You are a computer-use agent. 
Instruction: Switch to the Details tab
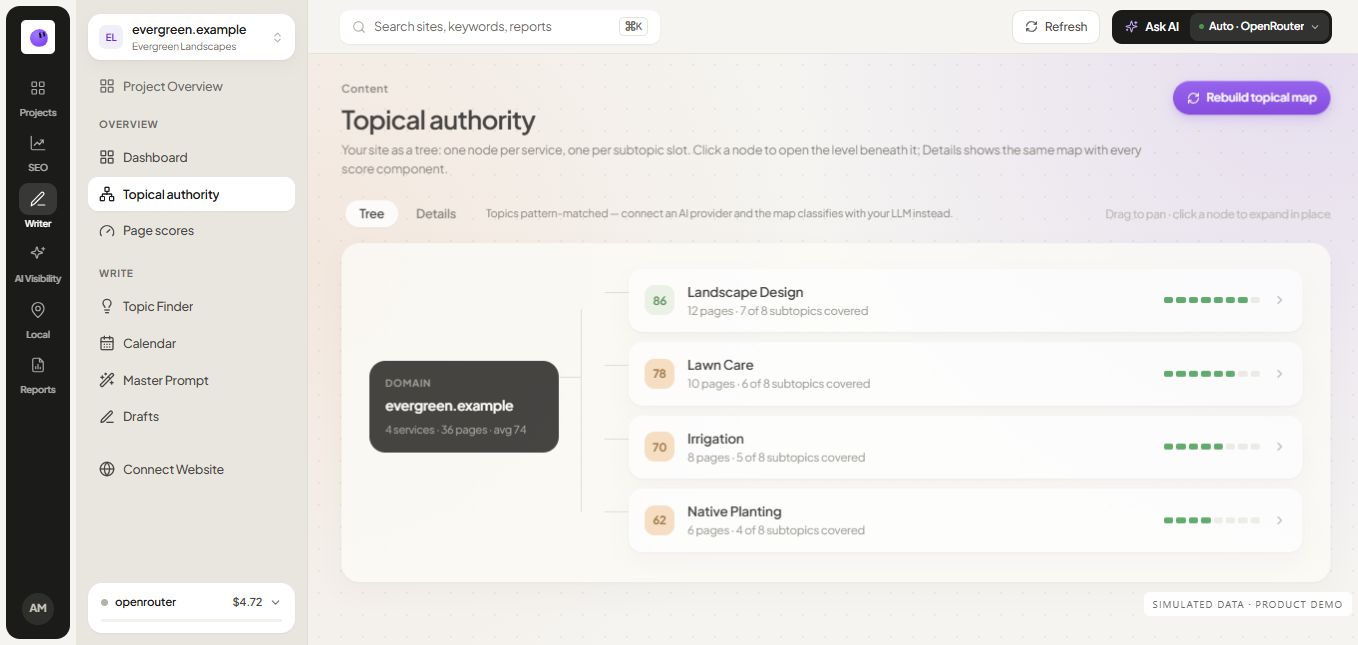pos(436,214)
